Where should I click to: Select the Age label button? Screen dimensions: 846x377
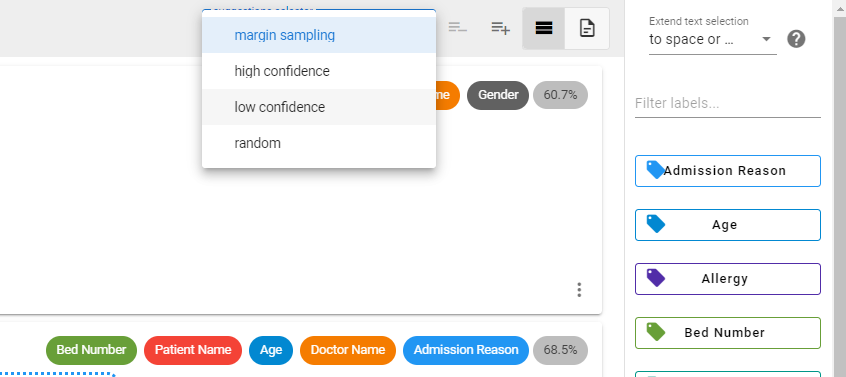tap(728, 225)
